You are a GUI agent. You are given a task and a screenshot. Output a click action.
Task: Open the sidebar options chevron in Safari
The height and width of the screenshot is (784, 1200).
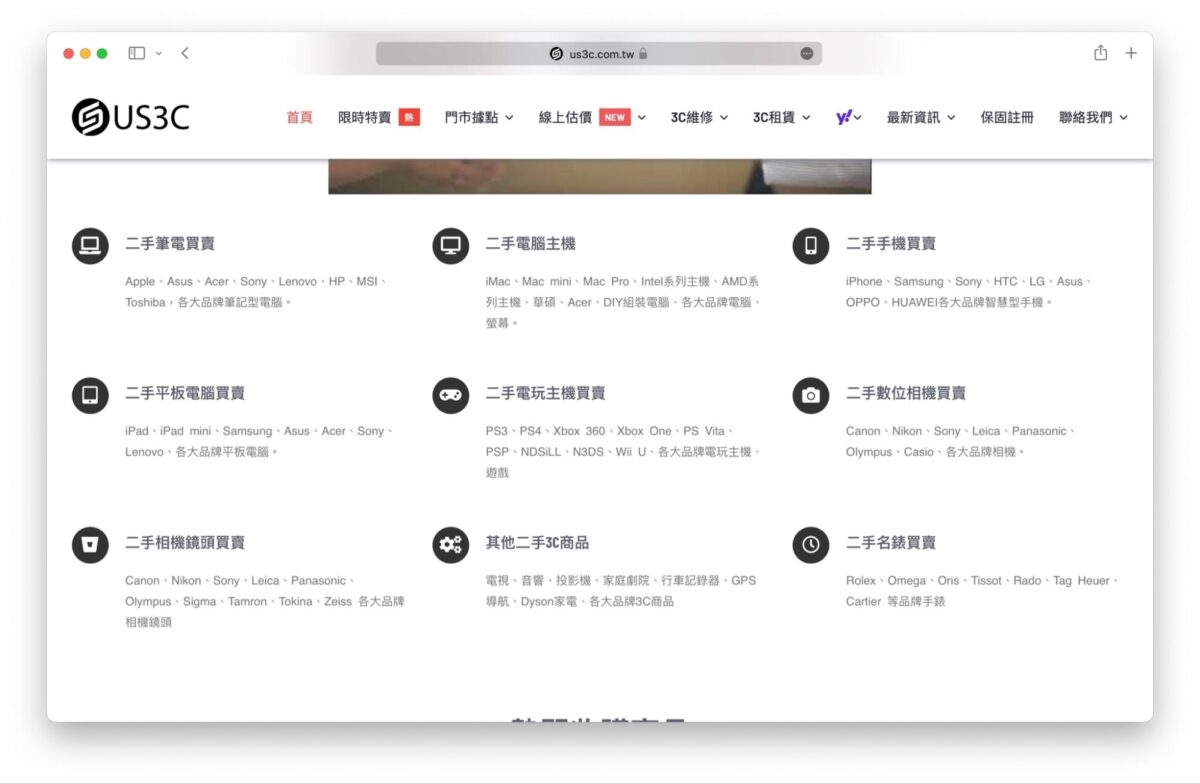click(x=158, y=53)
